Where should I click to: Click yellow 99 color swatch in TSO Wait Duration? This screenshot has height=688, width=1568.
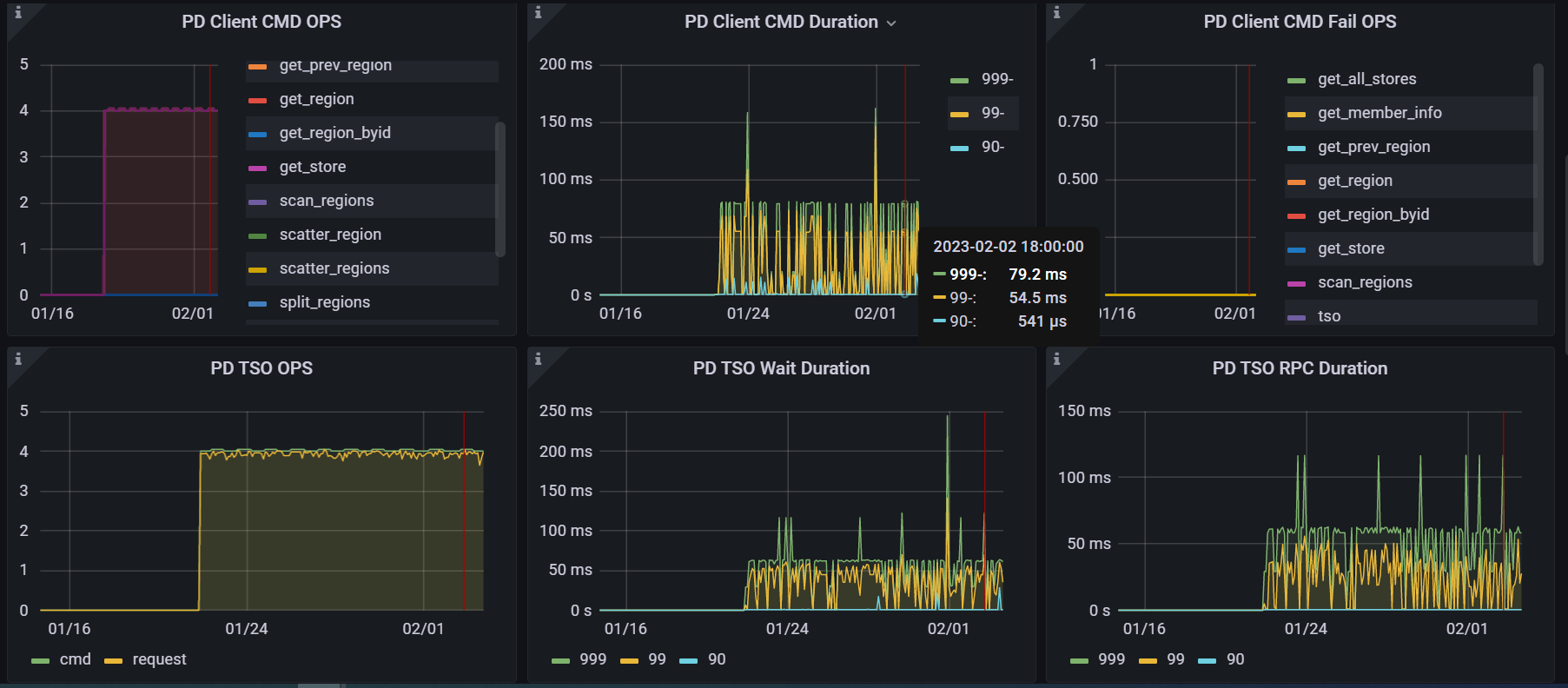[x=629, y=660]
